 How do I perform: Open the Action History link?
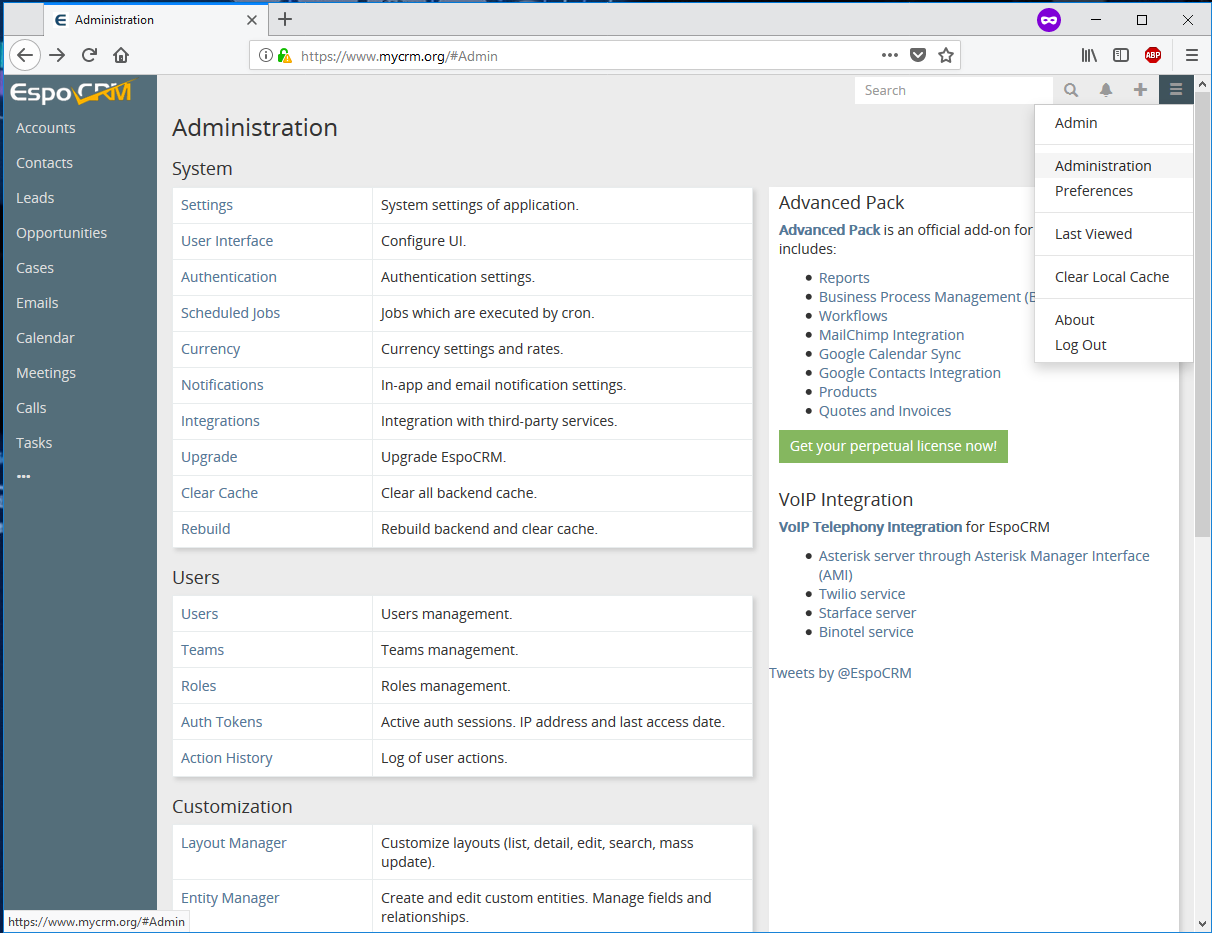[227, 758]
